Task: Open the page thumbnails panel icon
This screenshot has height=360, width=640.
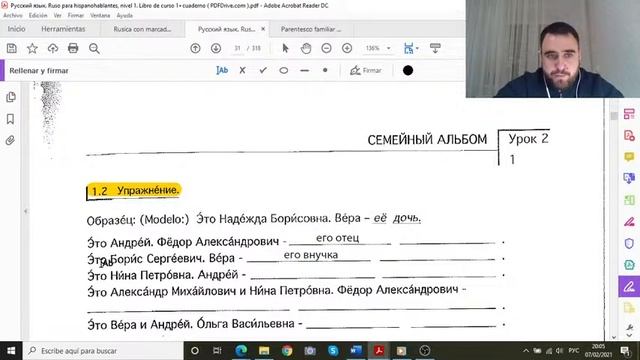Action: point(11,97)
